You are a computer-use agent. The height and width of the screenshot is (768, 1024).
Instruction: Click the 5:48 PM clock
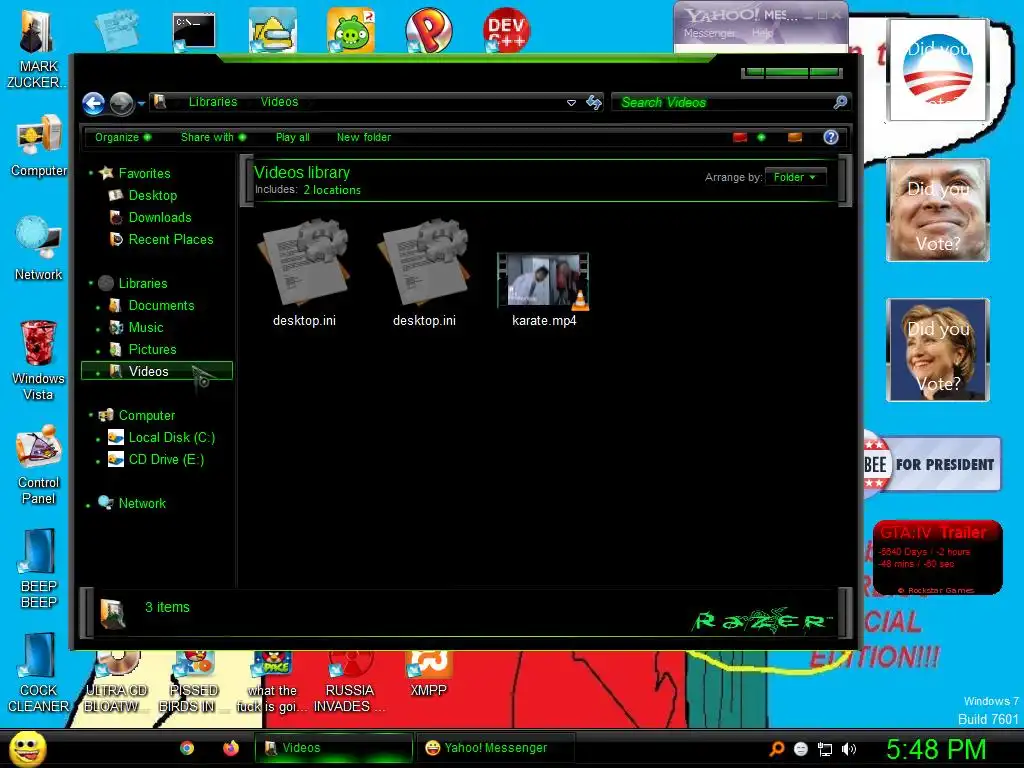[936, 749]
